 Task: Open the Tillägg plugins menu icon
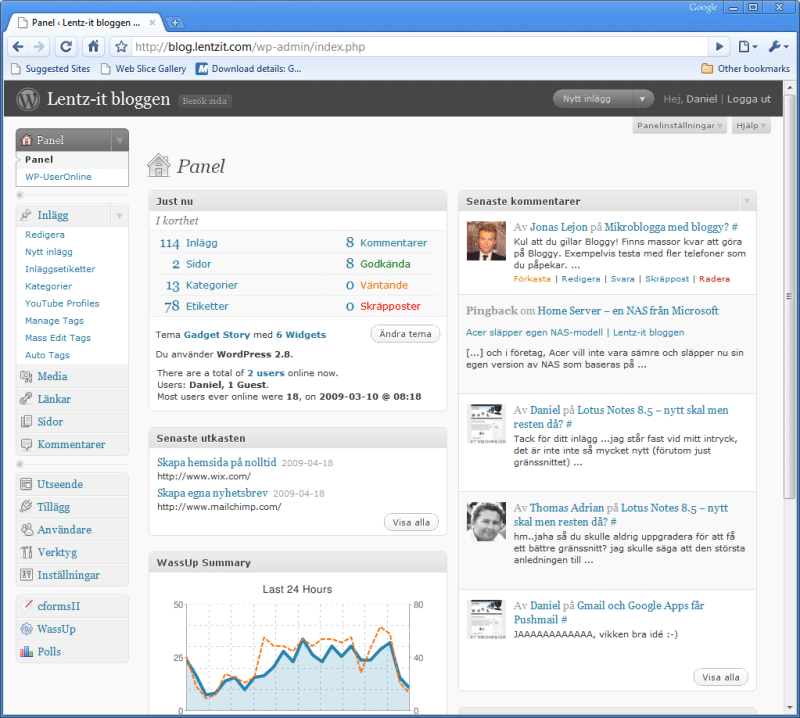click(x=25, y=507)
